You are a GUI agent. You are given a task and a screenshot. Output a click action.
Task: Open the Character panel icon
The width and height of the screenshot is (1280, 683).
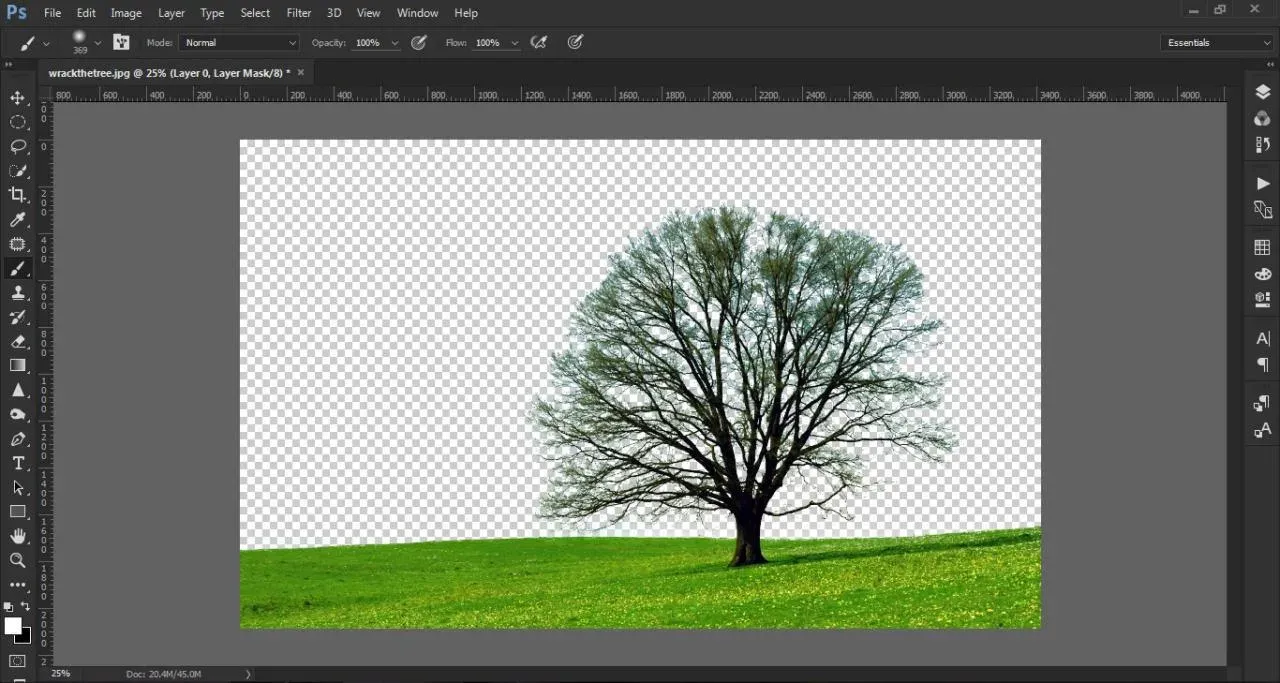coord(1263,339)
